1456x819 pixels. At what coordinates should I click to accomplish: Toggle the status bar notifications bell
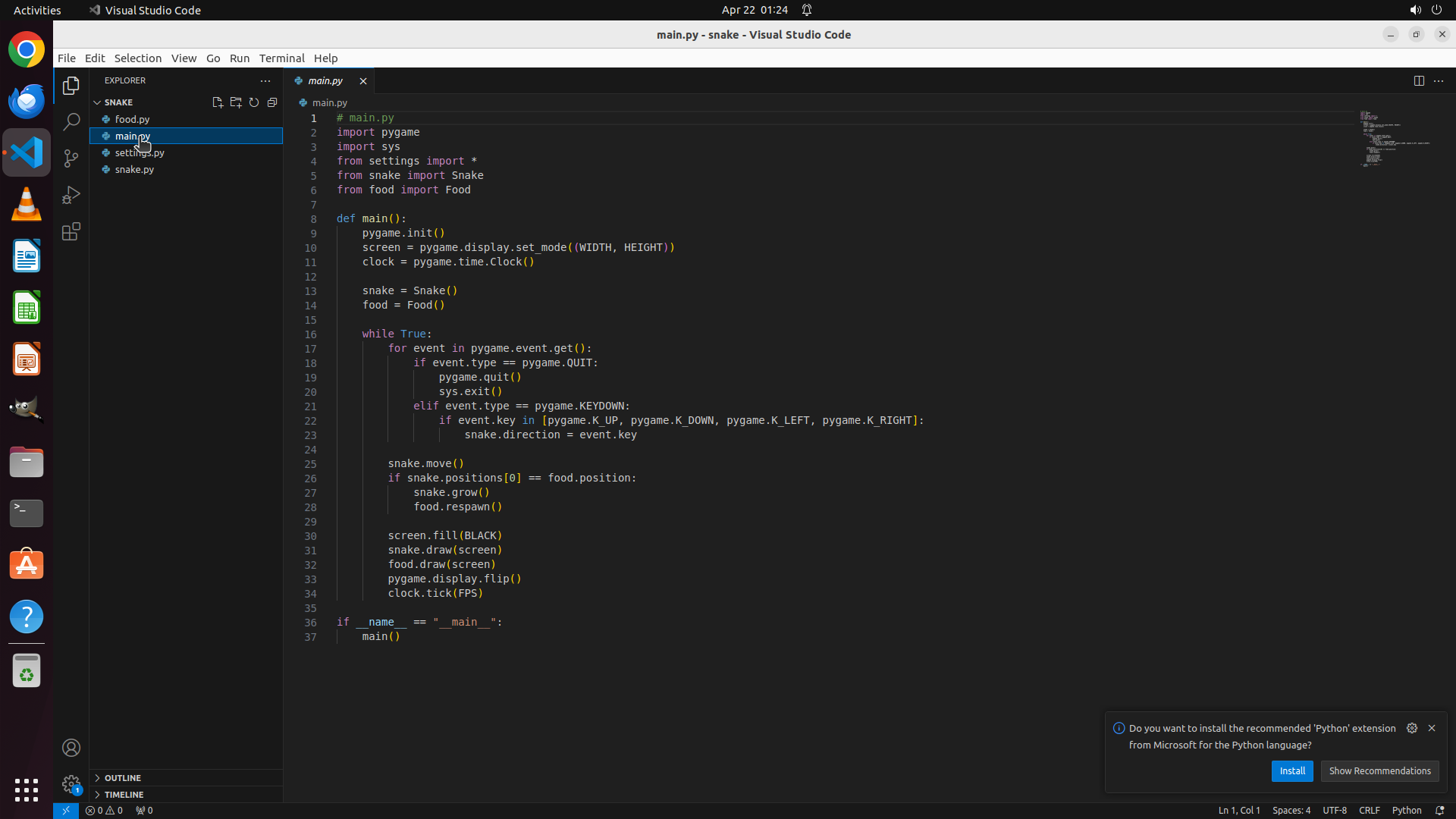coord(1439,810)
